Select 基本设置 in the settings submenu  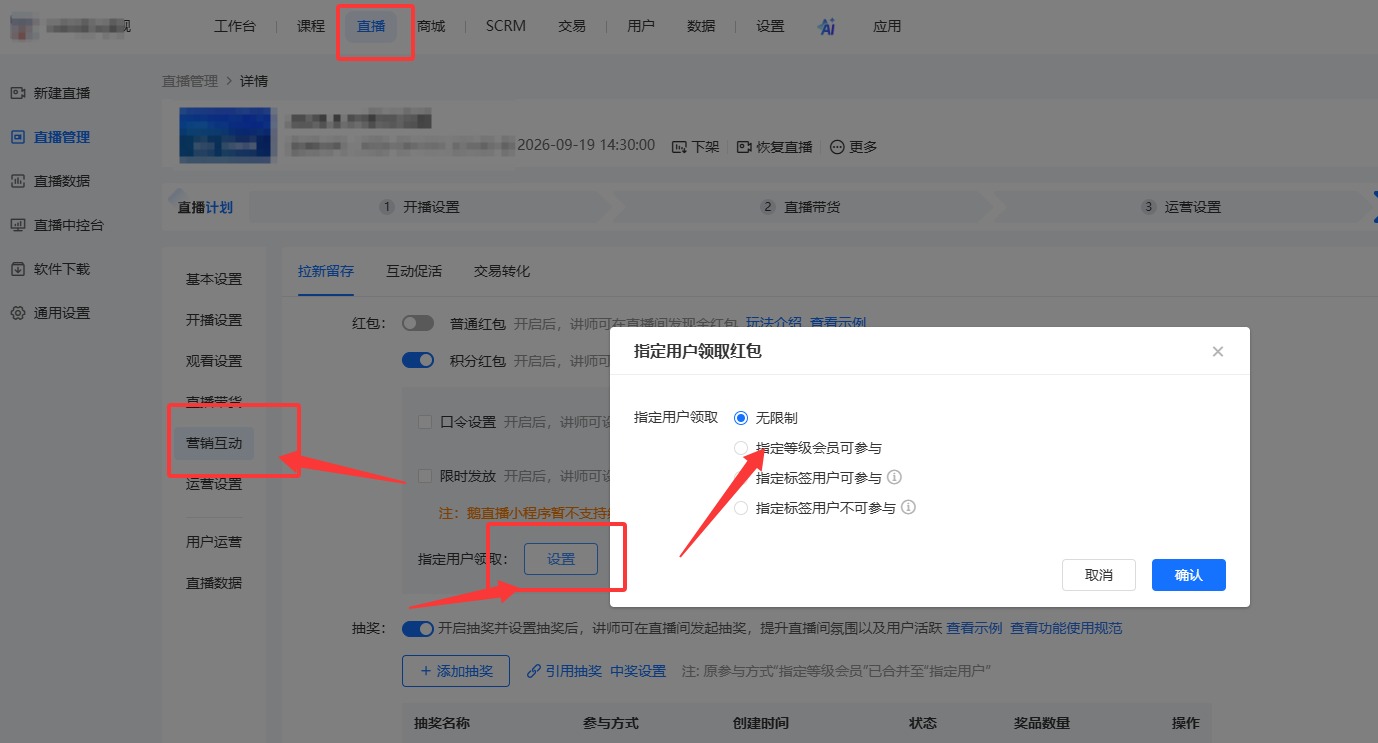pyautogui.click(x=214, y=279)
